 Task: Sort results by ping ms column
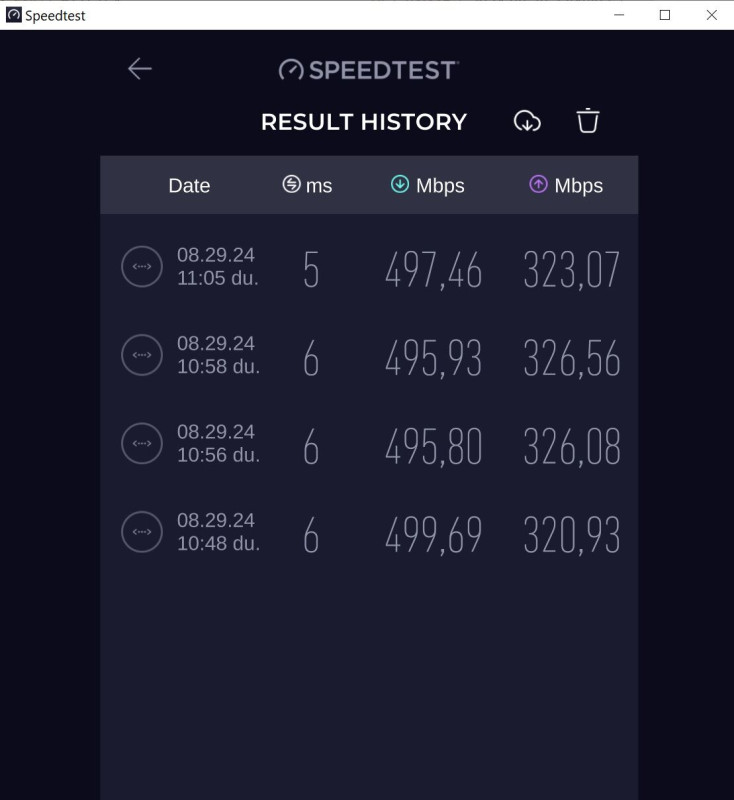point(307,185)
